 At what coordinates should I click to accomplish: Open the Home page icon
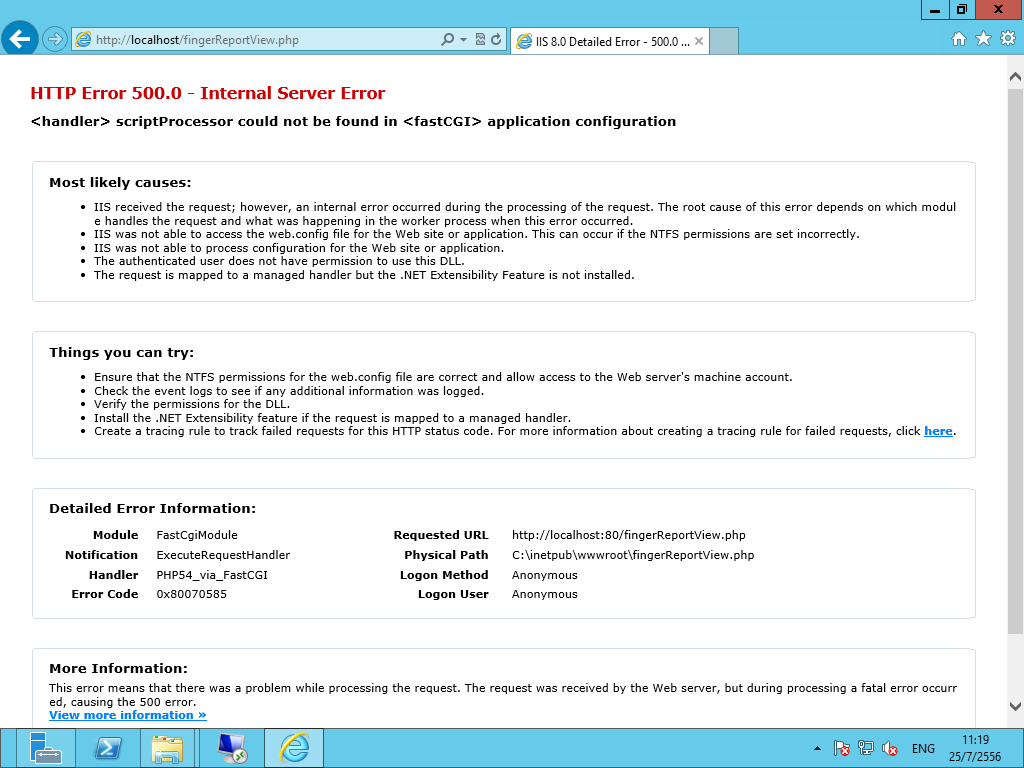click(x=959, y=39)
